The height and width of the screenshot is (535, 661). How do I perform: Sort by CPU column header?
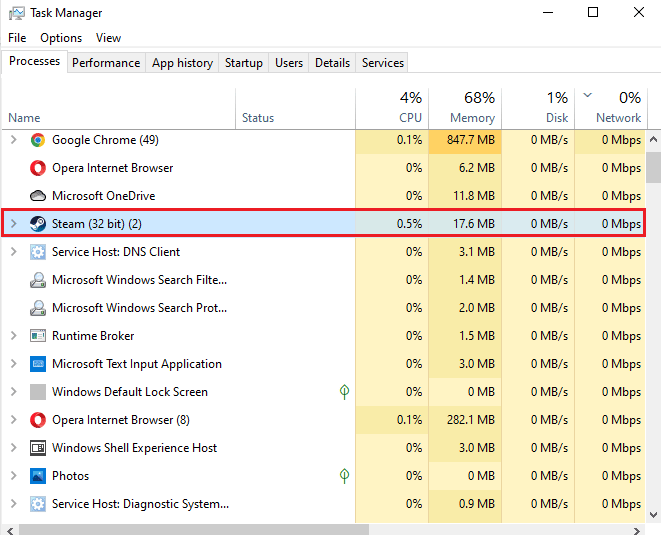[392, 108]
